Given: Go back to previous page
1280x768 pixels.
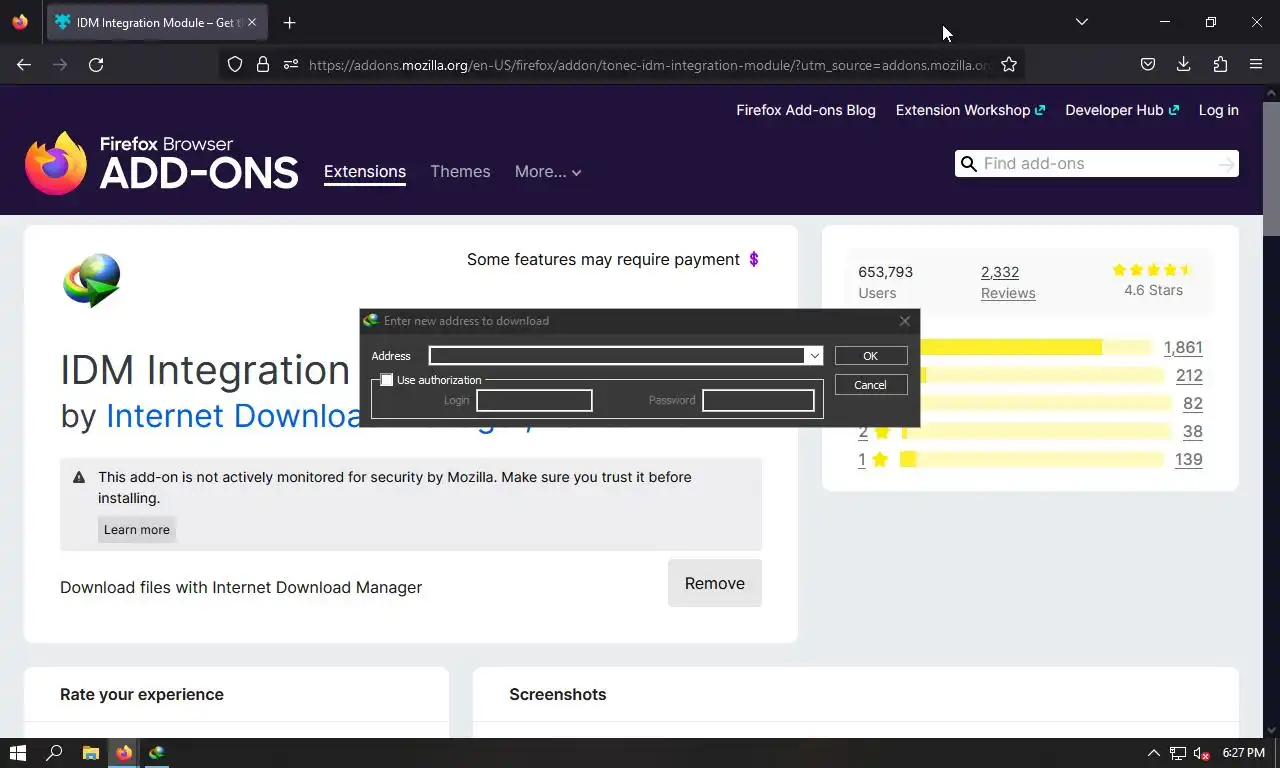Looking at the screenshot, I should tap(24, 64).
